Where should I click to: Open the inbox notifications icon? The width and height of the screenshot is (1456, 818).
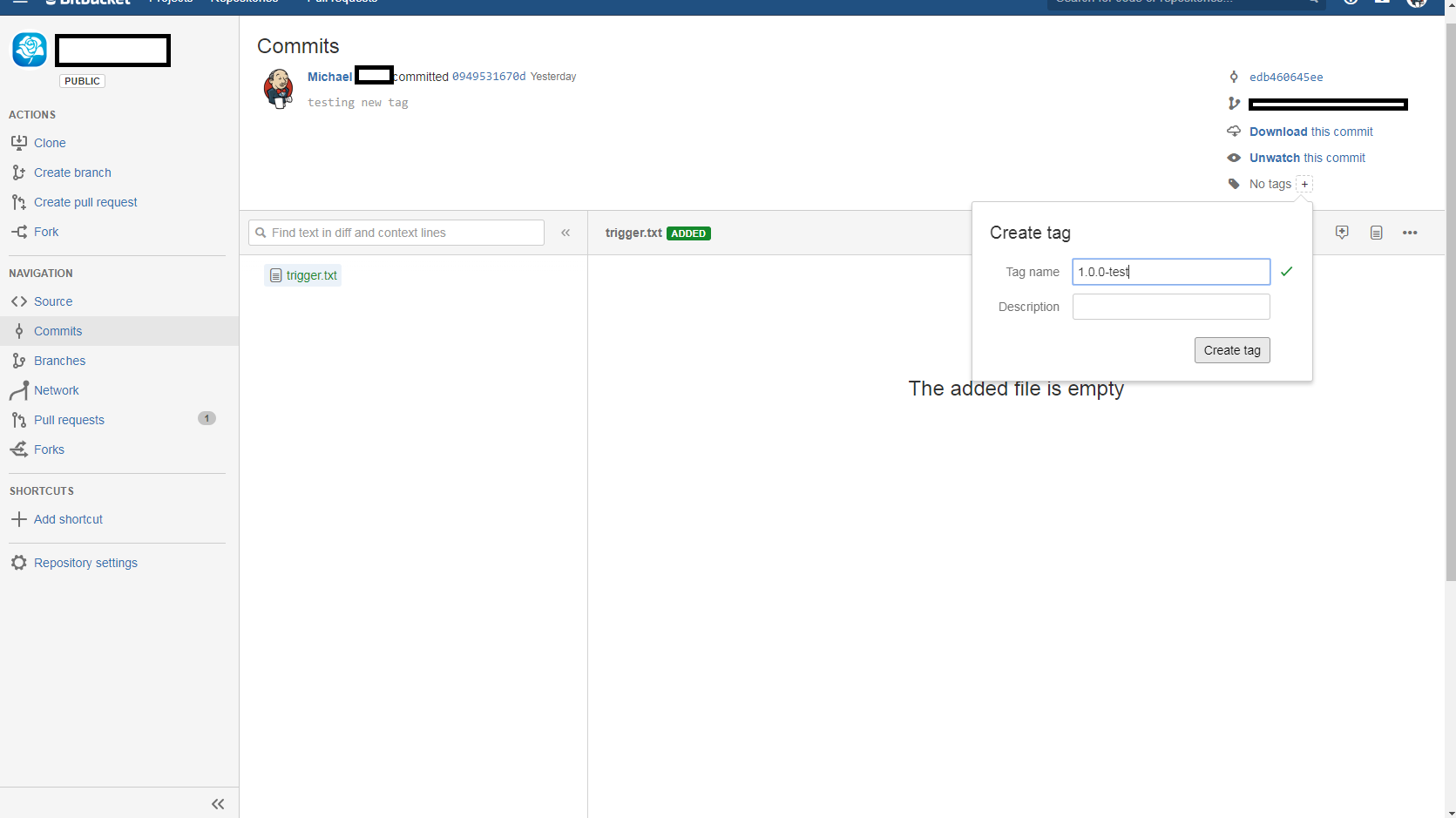[1382, 3]
